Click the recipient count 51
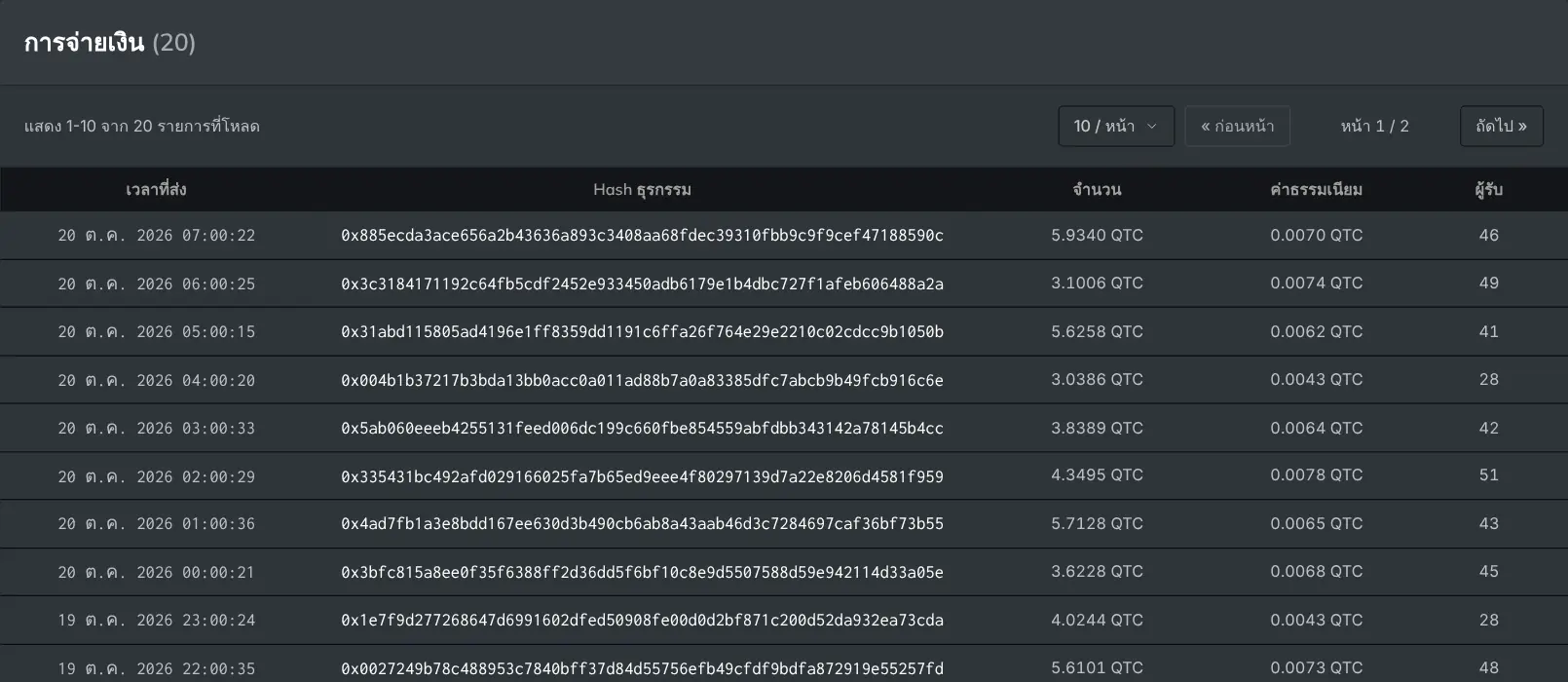This screenshot has height=682, width=1568. pos(1488,475)
